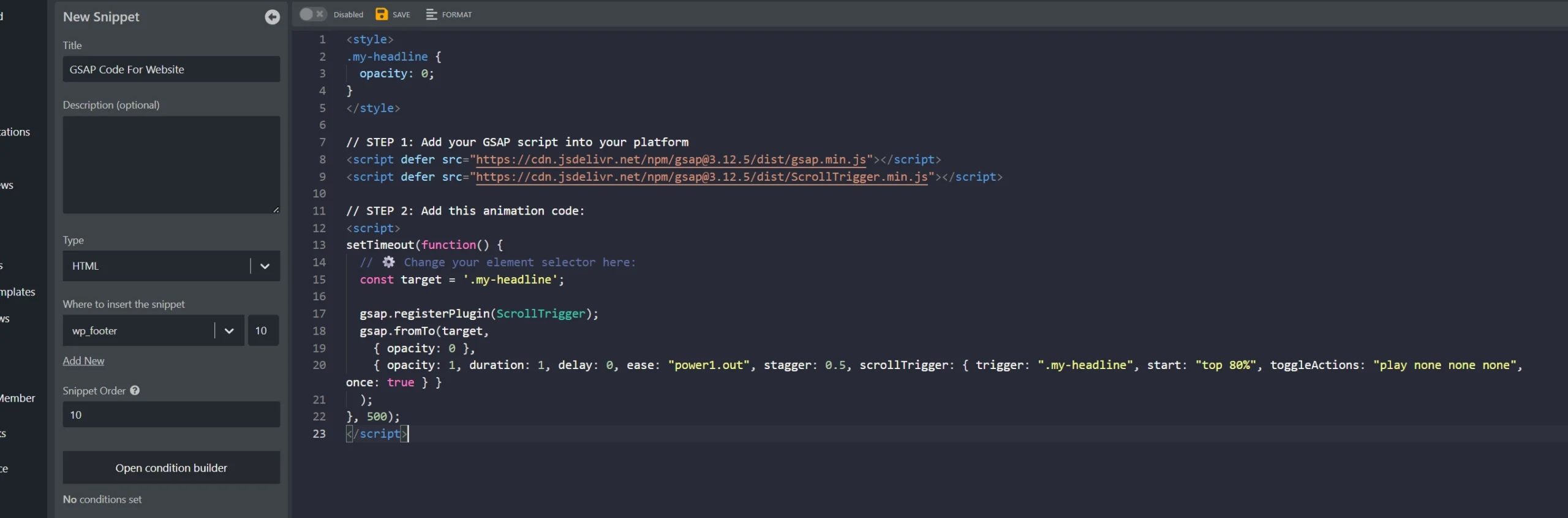Click 'gsap.registerPlugin' text on line 17
Image resolution: width=1568 pixels, height=518 pixels.
(x=424, y=314)
